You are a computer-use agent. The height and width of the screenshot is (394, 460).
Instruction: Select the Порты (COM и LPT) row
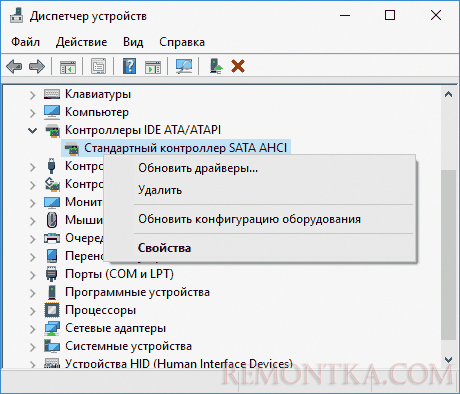[x=119, y=274]
